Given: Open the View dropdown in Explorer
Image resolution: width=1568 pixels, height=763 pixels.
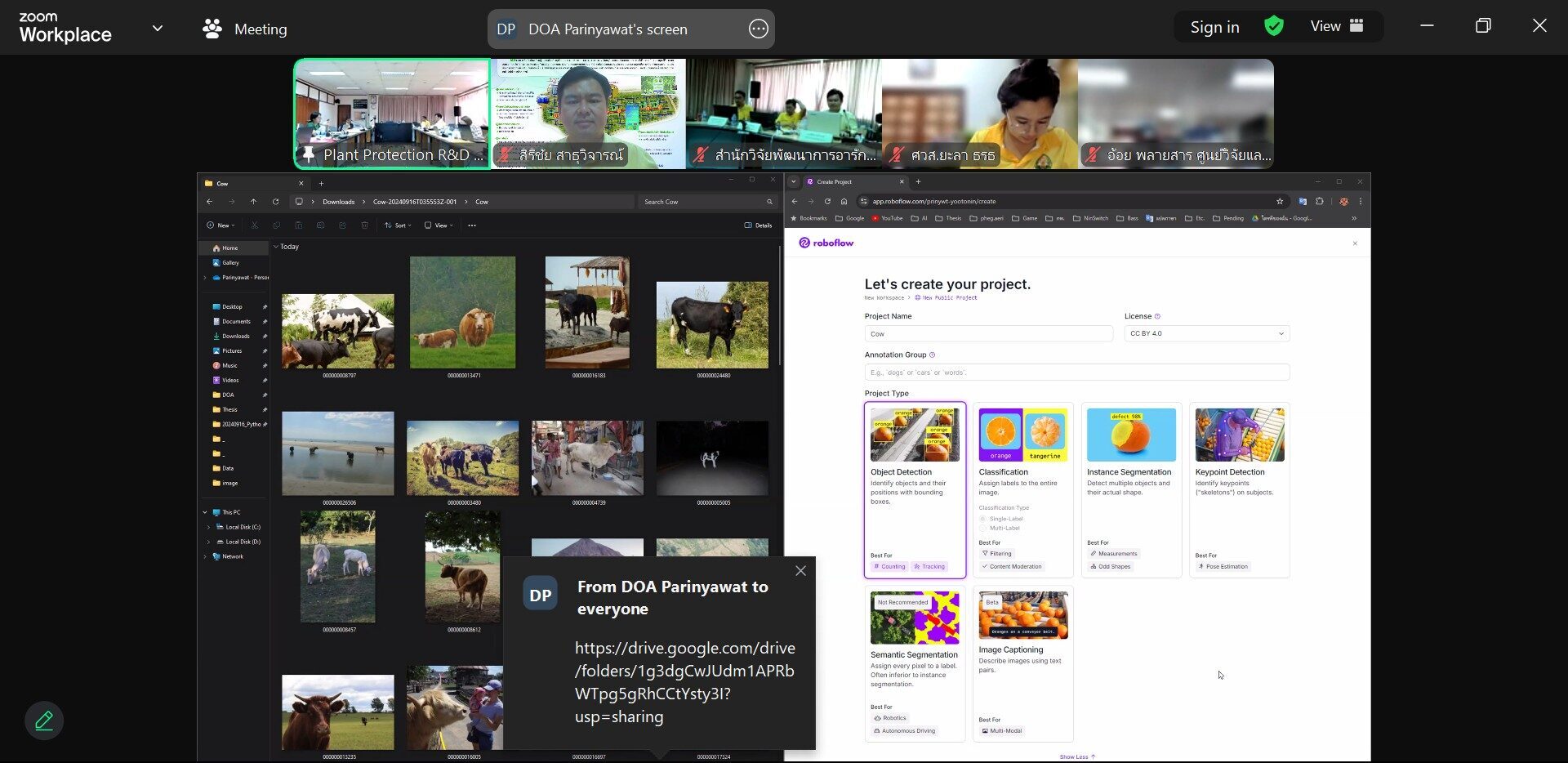Looking at the screenshot, I should click(x=439, y=225).
